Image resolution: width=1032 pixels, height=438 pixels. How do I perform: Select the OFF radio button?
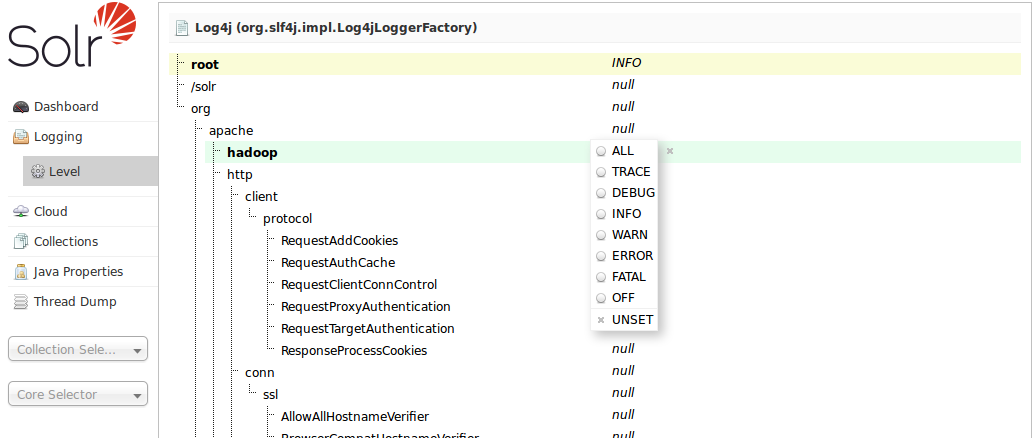601,298
